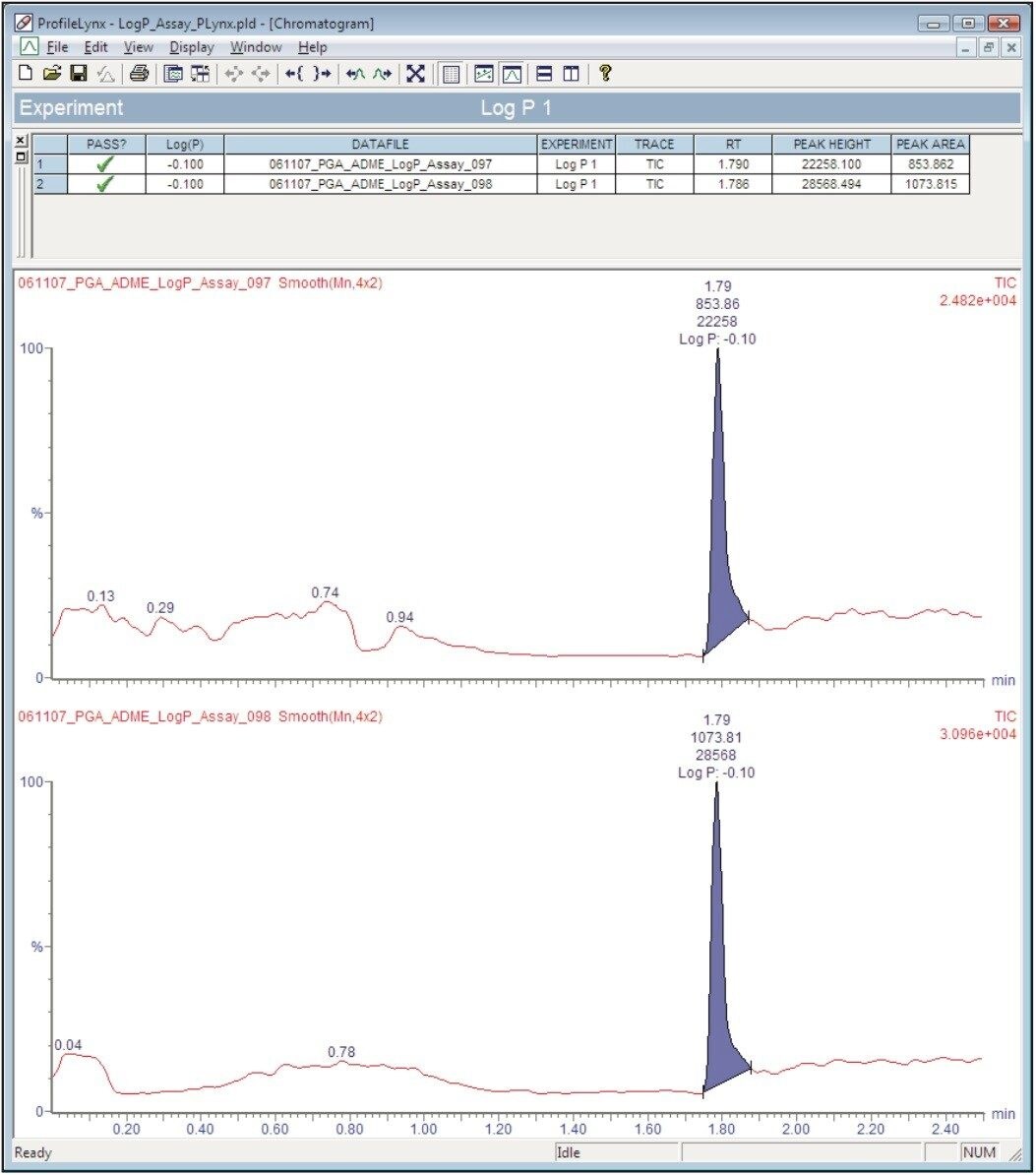The width and height of the screenshot is (1036, 1175).
Task: Click the TRACE column header
Action: coord(654,144)
